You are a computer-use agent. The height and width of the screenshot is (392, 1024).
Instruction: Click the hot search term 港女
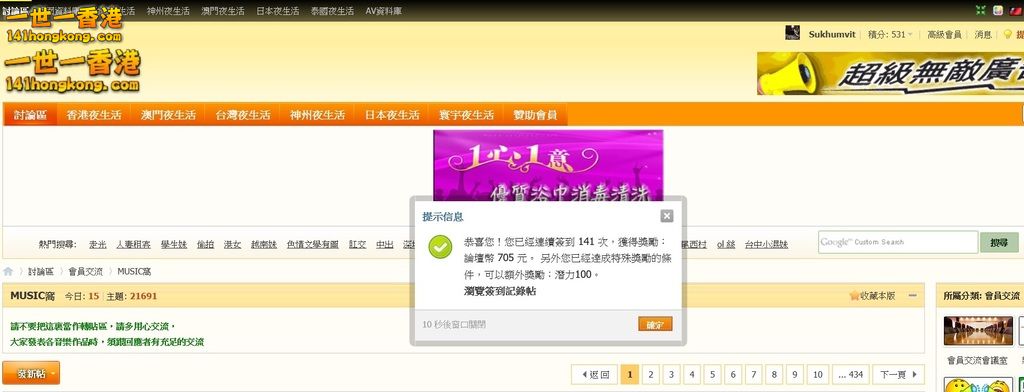point(232,244)
